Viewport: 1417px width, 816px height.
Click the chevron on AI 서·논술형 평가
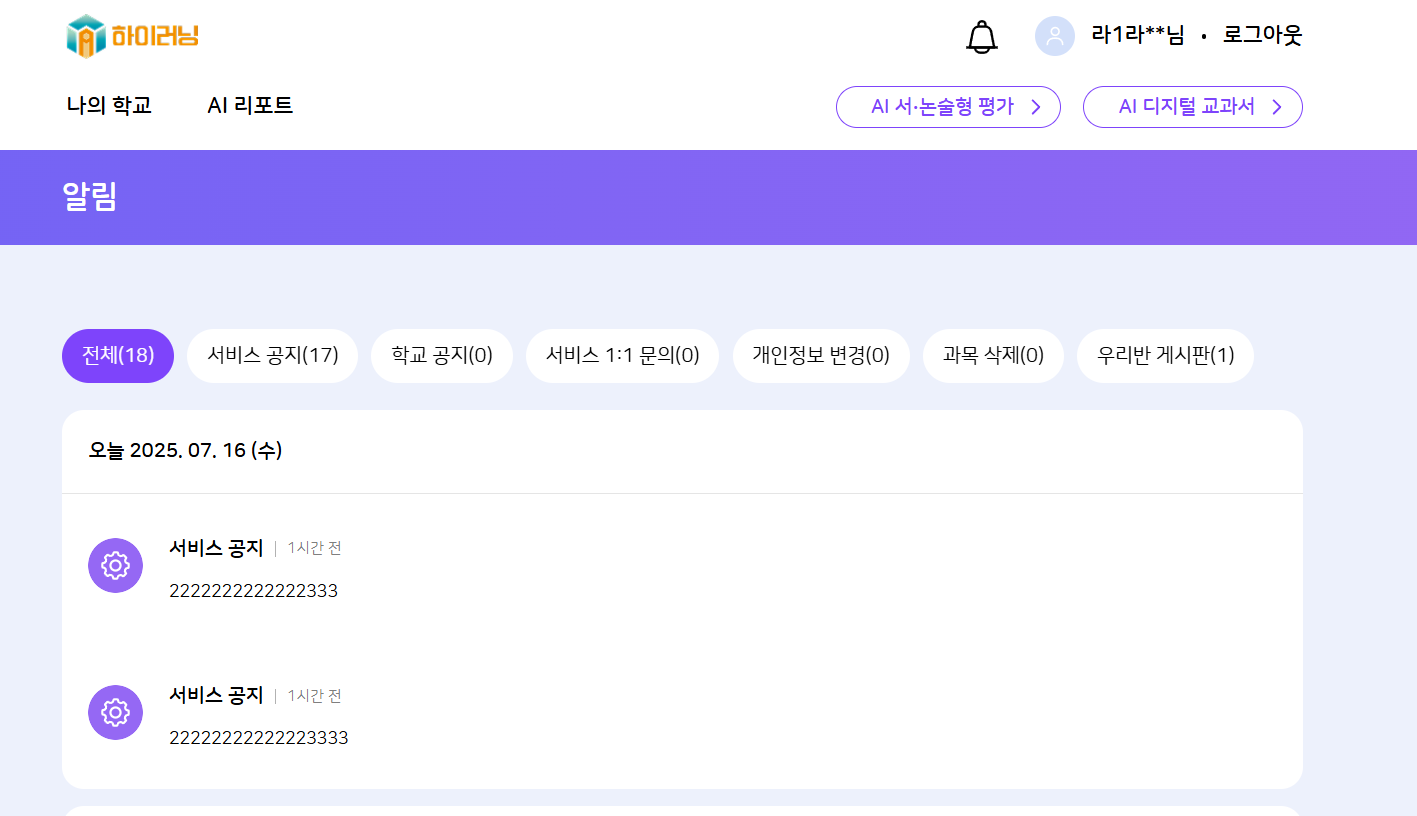(1036, 107)
